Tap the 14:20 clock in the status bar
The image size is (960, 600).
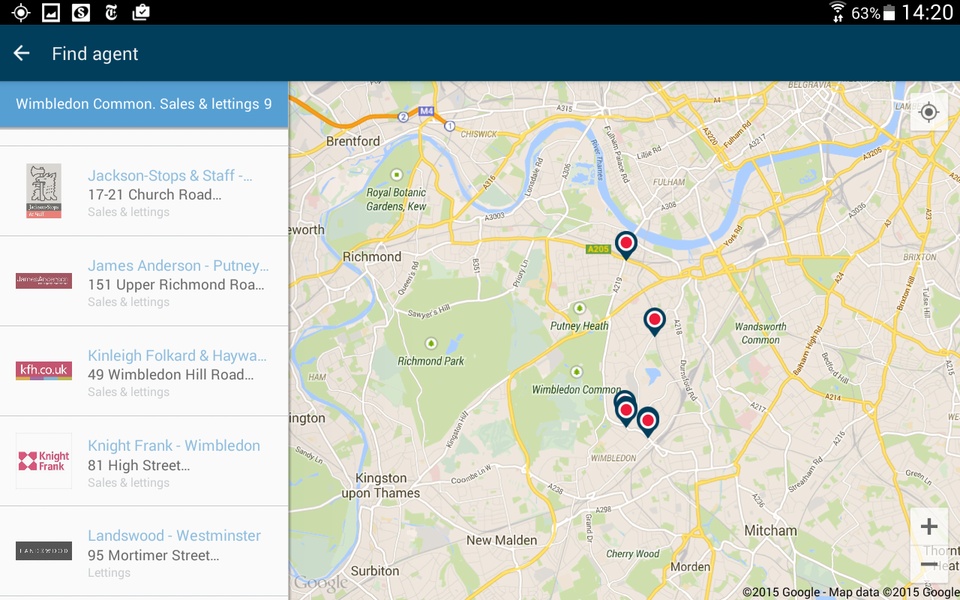(927, 12)
